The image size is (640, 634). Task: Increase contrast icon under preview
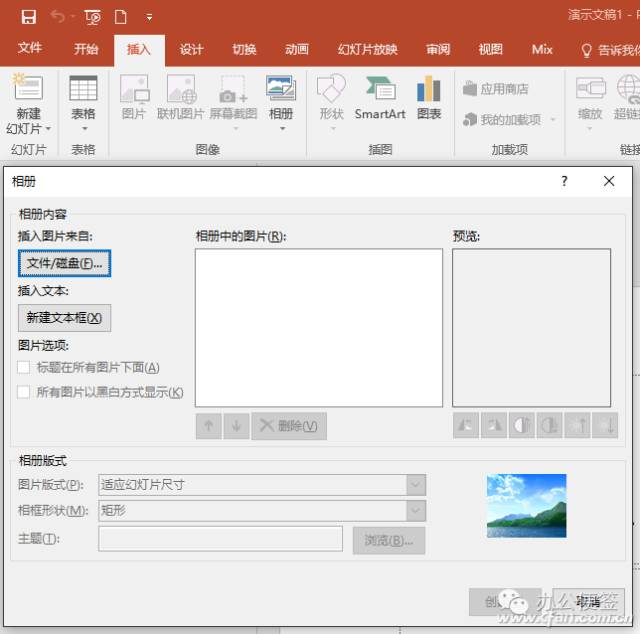click(x=522, y=425)
